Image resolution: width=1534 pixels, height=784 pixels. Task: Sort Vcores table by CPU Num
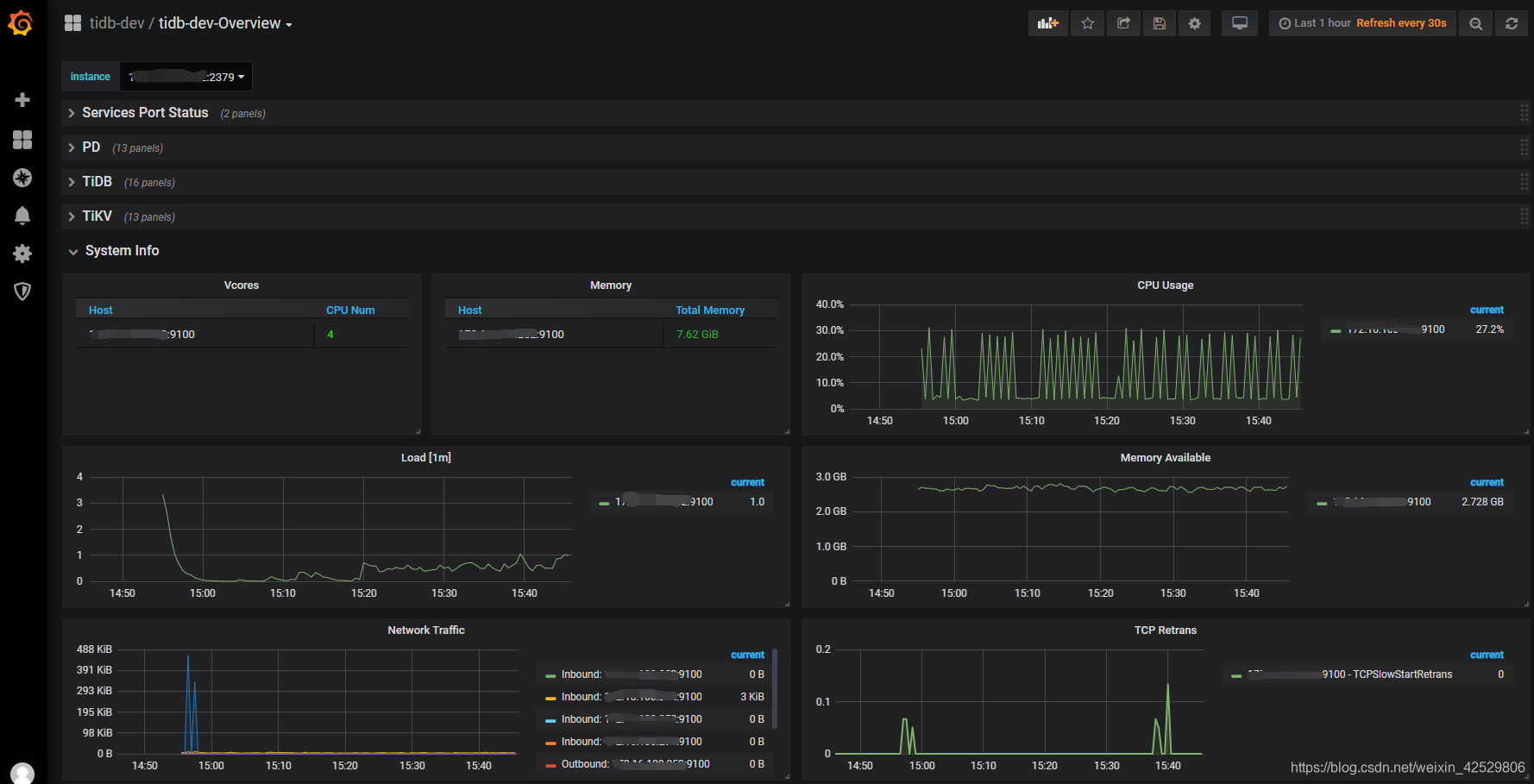point(350,310)
